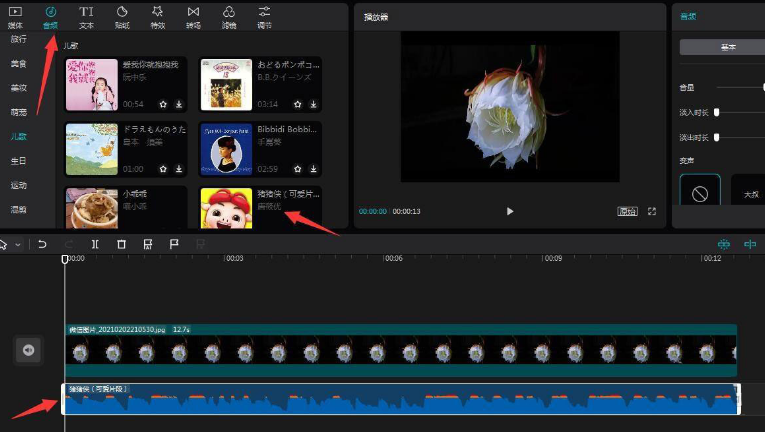Favorite the Bibbidi Bobbidi song with star
The height and width of the screenshot is (432, 765).
[297, 168]
